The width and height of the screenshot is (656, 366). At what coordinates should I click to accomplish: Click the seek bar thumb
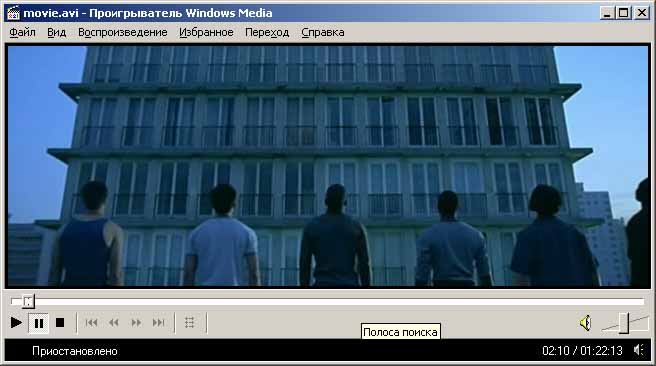[x=28, y=301]
